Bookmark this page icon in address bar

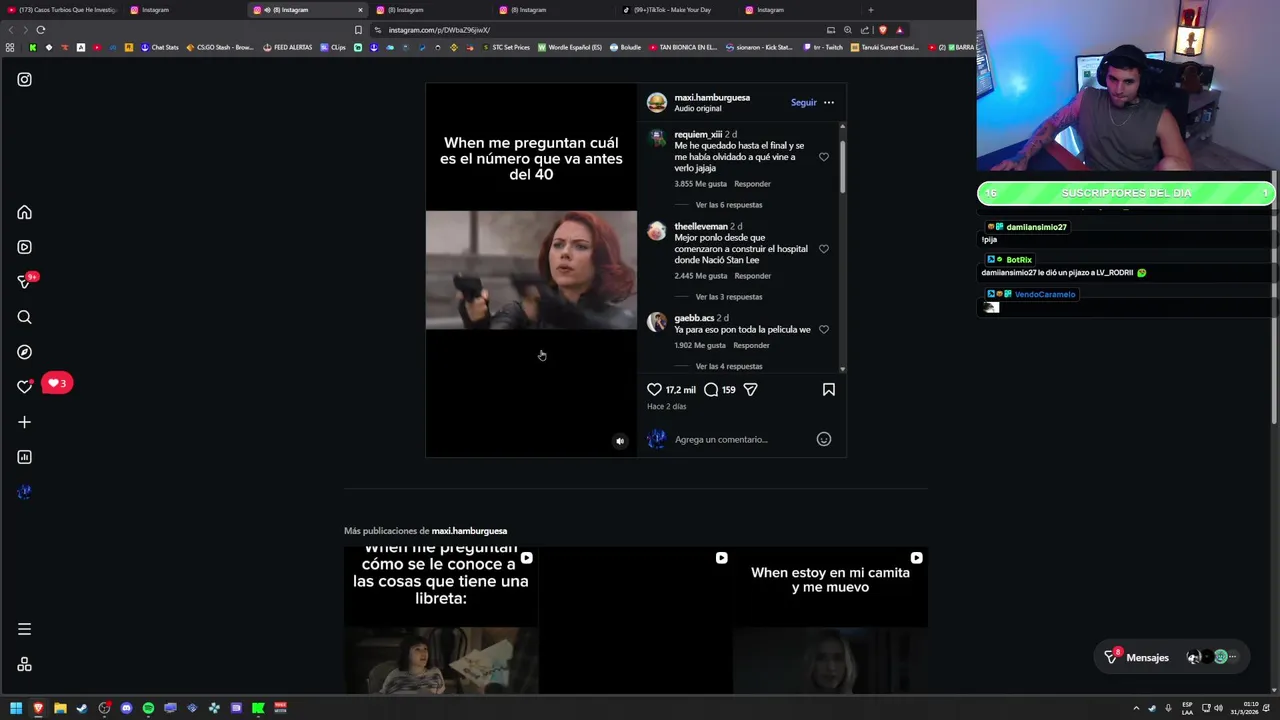358,30
